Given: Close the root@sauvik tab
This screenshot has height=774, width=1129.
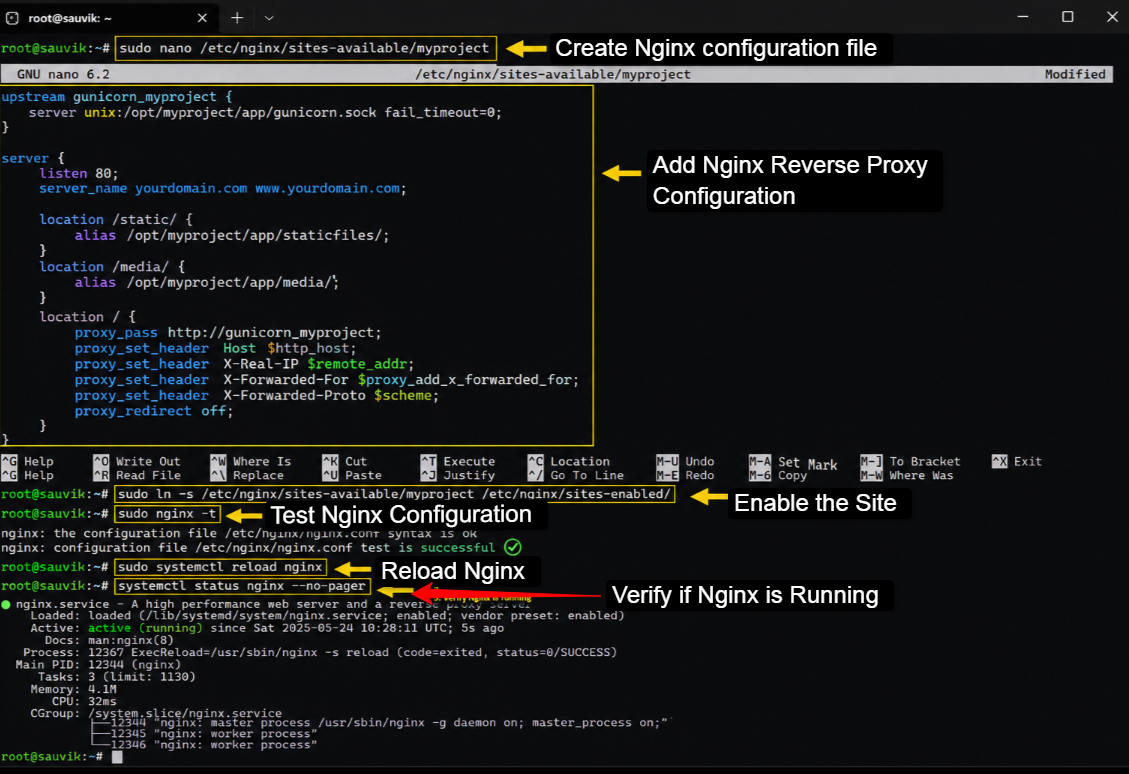Looking at the screenshot, I should 202,17.
